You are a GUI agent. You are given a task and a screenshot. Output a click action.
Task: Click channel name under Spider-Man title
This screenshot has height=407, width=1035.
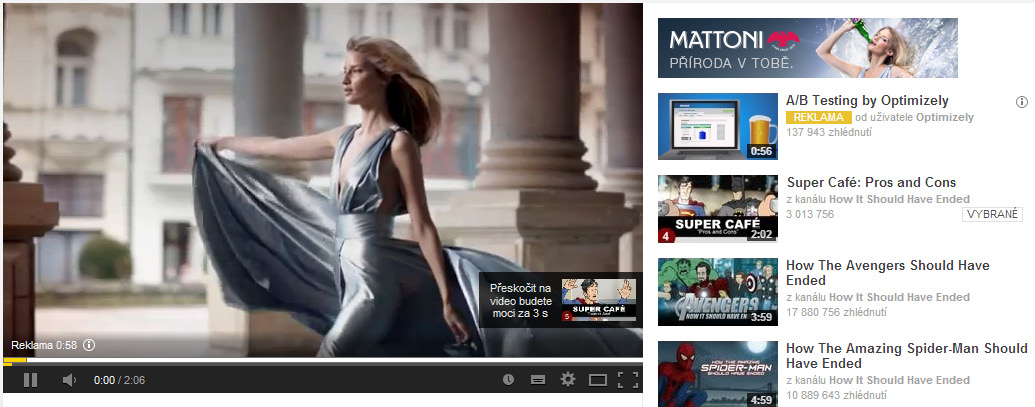coord(900,380)
